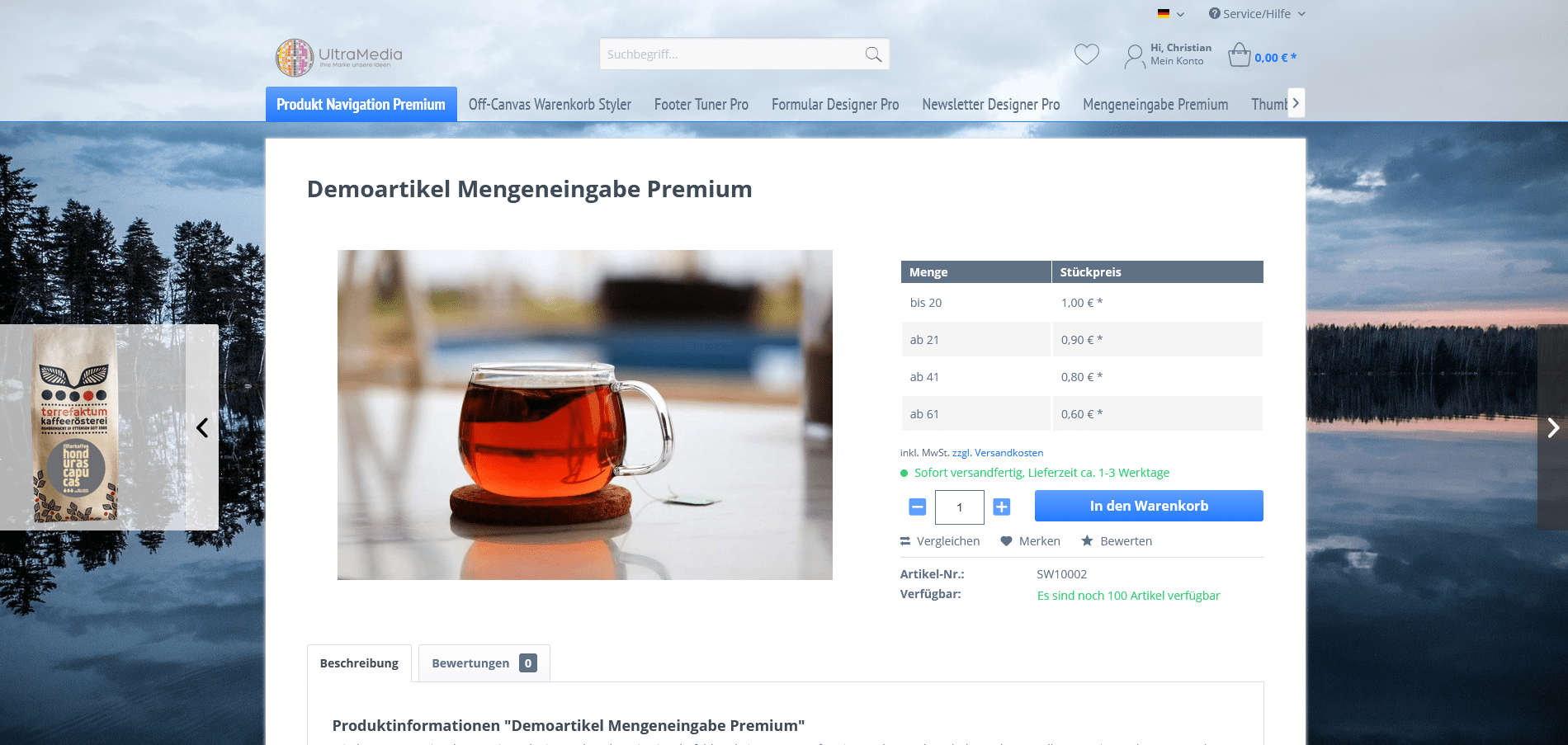This screenshot has width=1568, height=745.
Task: Click 'Hi, Christian' account text
Action: point(1181,48)
